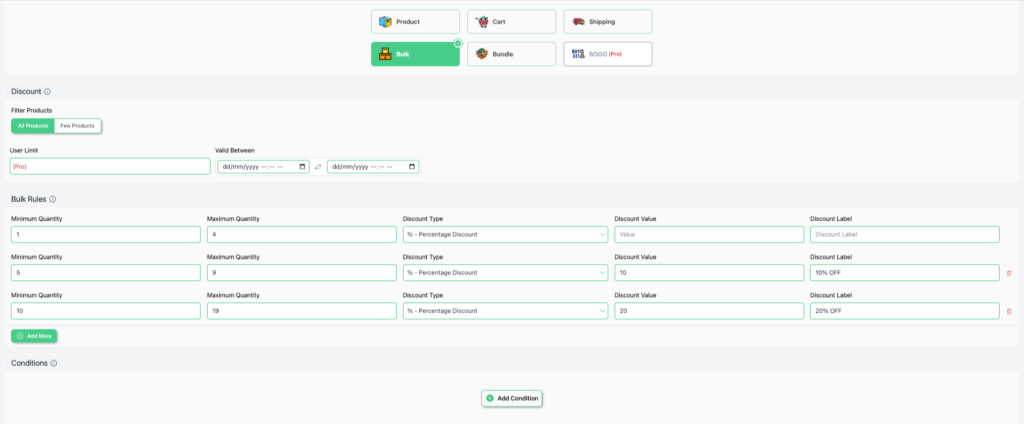1024x424 pixels.
Task: Click Add More to add a rule
Action: pyautogui.click(x=34, y=336)
